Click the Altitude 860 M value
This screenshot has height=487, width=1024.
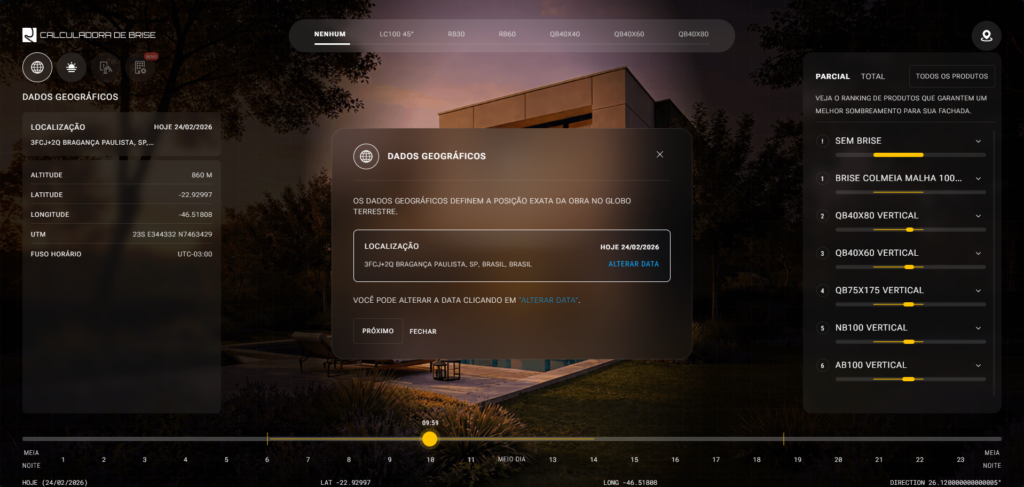[202, 176]
